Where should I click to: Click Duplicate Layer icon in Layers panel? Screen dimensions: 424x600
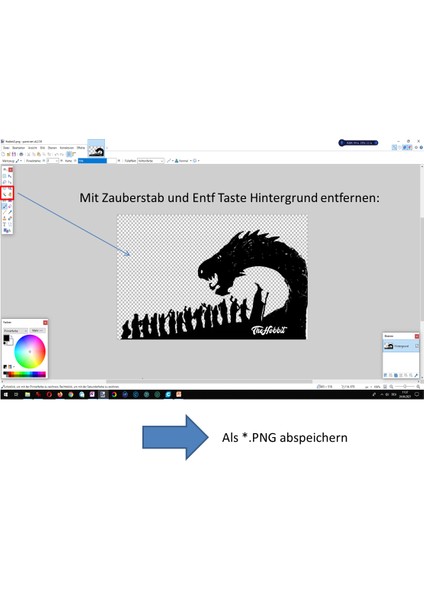click(396, 375)
